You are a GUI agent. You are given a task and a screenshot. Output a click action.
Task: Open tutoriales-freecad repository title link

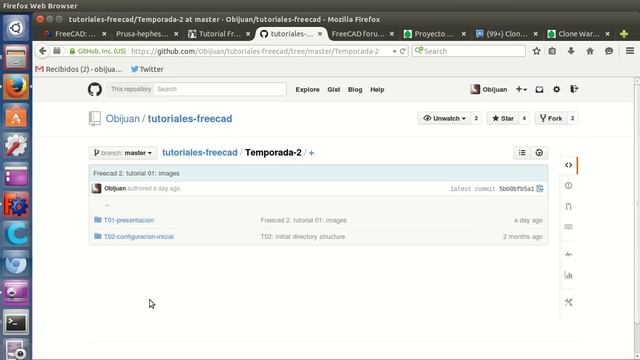190,119
